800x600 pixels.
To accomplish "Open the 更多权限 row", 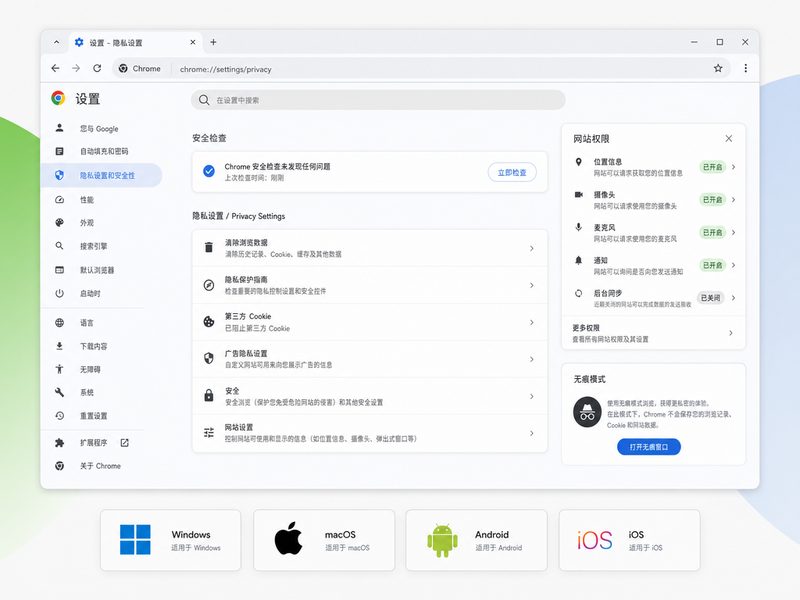I will point(653,333).
